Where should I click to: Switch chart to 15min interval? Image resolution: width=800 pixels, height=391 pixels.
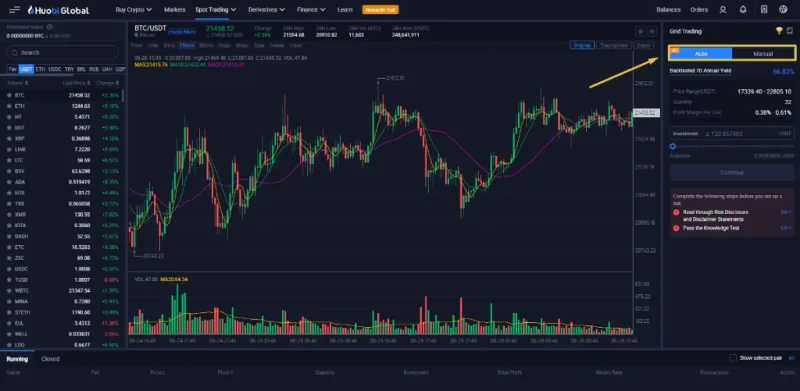(x=187, y=45)
